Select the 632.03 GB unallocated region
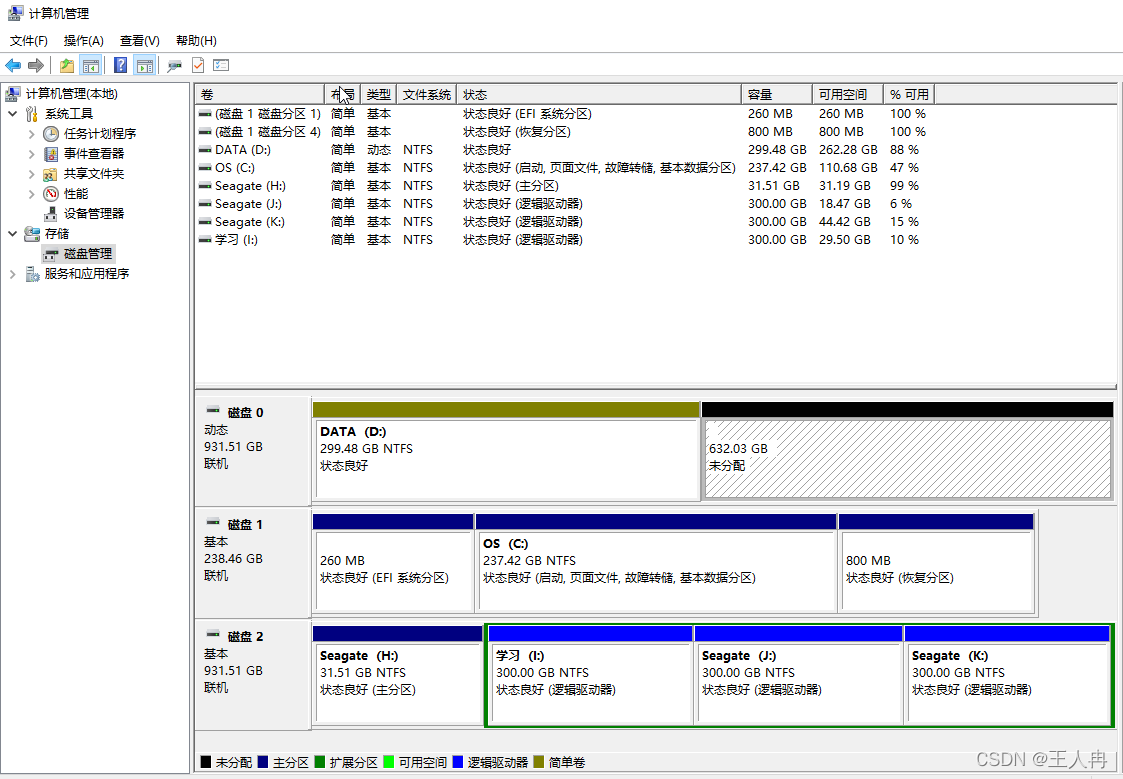 coord(907,458)
